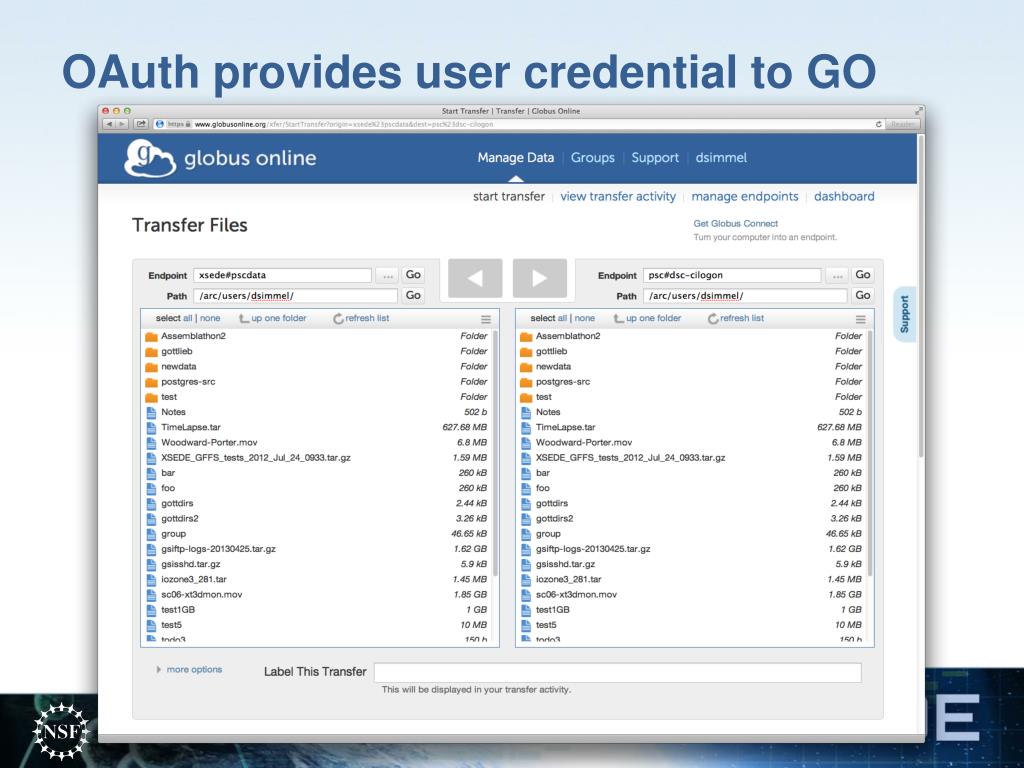Click the NSF logo
Image resolution: width=1024 pixels, height=768 pixels.
point(61,731)
